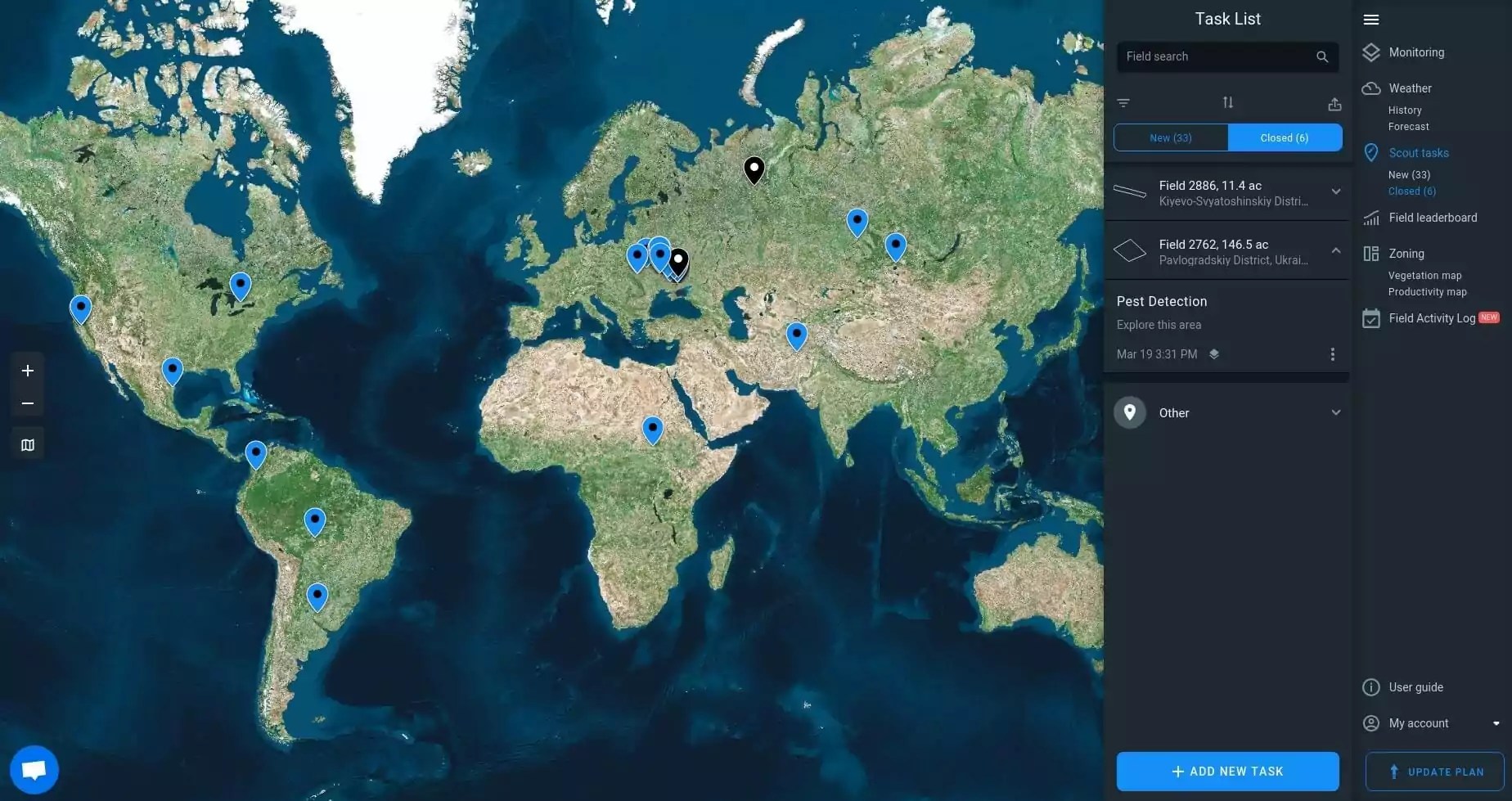Select the blue pin in Afghanistan region
The width and height of the screenshot is (1512, 801).
pos(796,335)
